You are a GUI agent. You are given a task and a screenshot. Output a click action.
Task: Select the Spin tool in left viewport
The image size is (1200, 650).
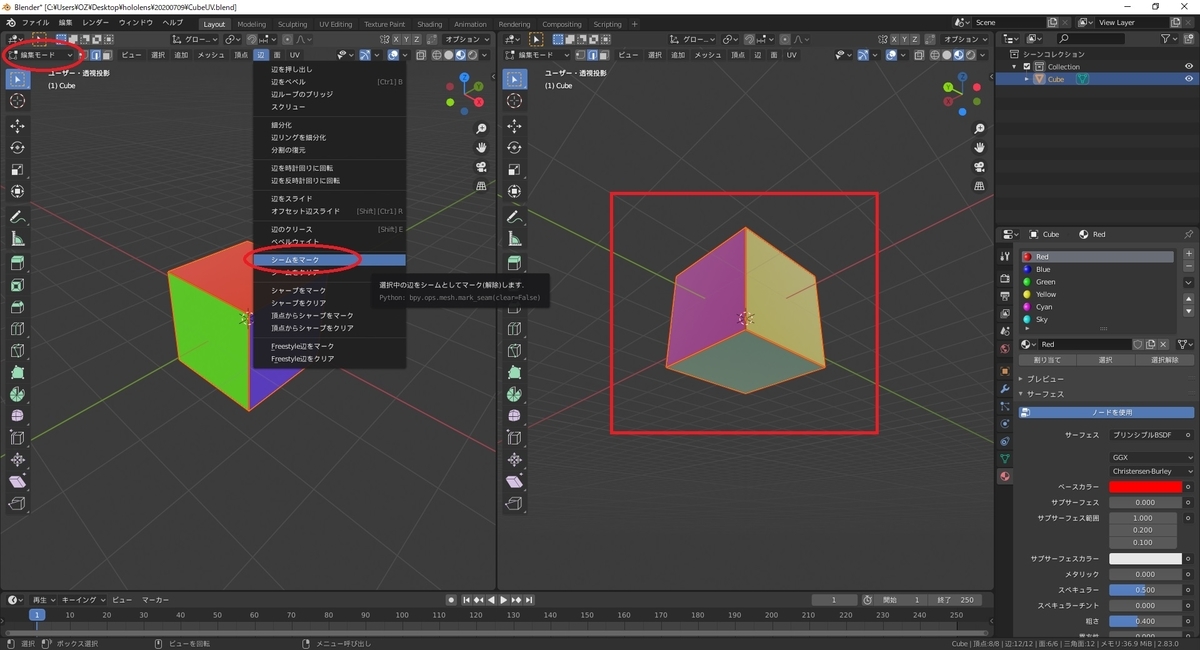pos(17,395)
